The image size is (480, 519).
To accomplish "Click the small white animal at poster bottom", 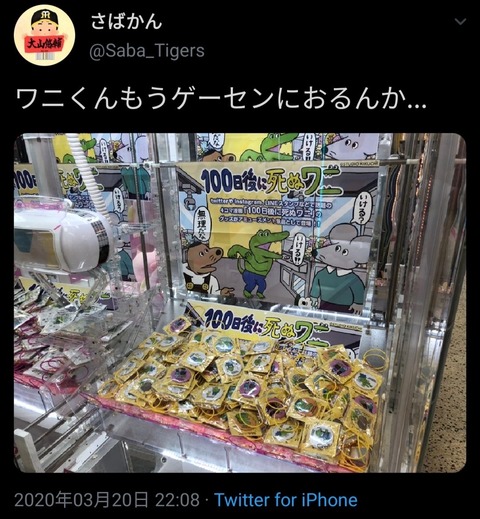I will coord(308,302).
